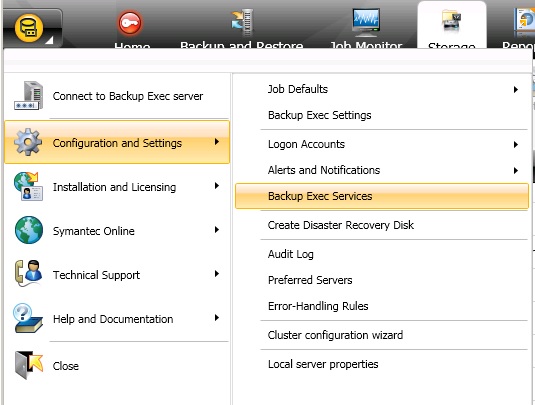
Task: Choose Create Disaster Recovery Disk
Action: tap(382, 225)
